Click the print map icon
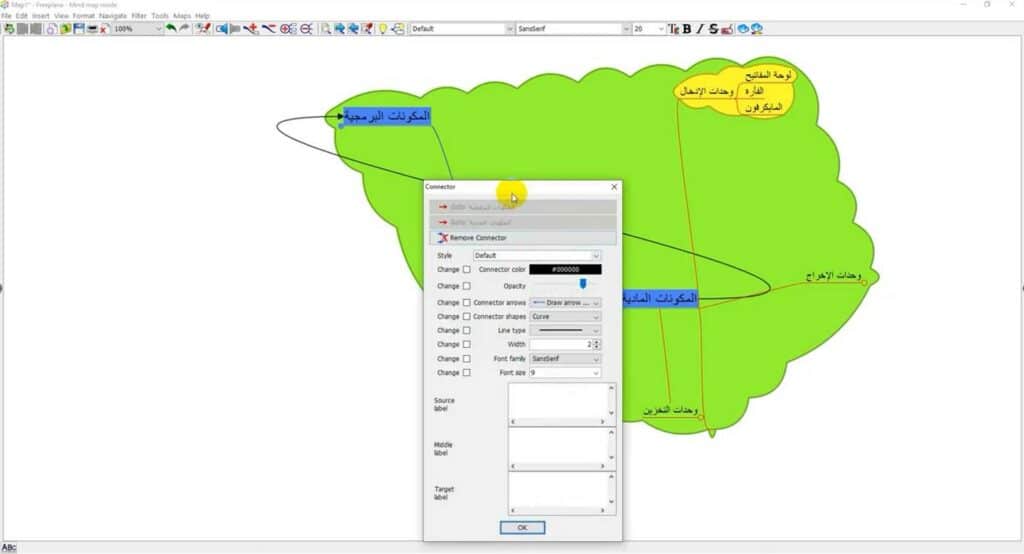 (93, 29)
